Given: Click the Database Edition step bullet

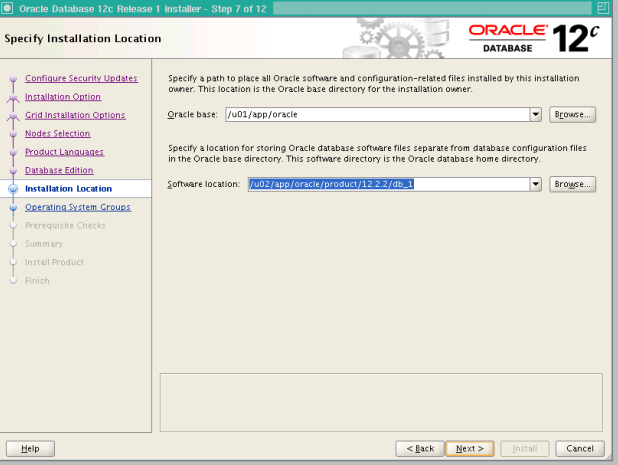Looking at the screenshot, I should pyautogui.click(x=13, y=171).
